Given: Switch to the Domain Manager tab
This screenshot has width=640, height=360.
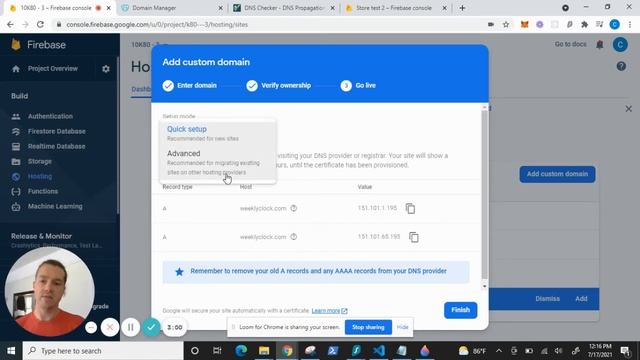Looking at the screenshot, I should (x=173, y=8).
